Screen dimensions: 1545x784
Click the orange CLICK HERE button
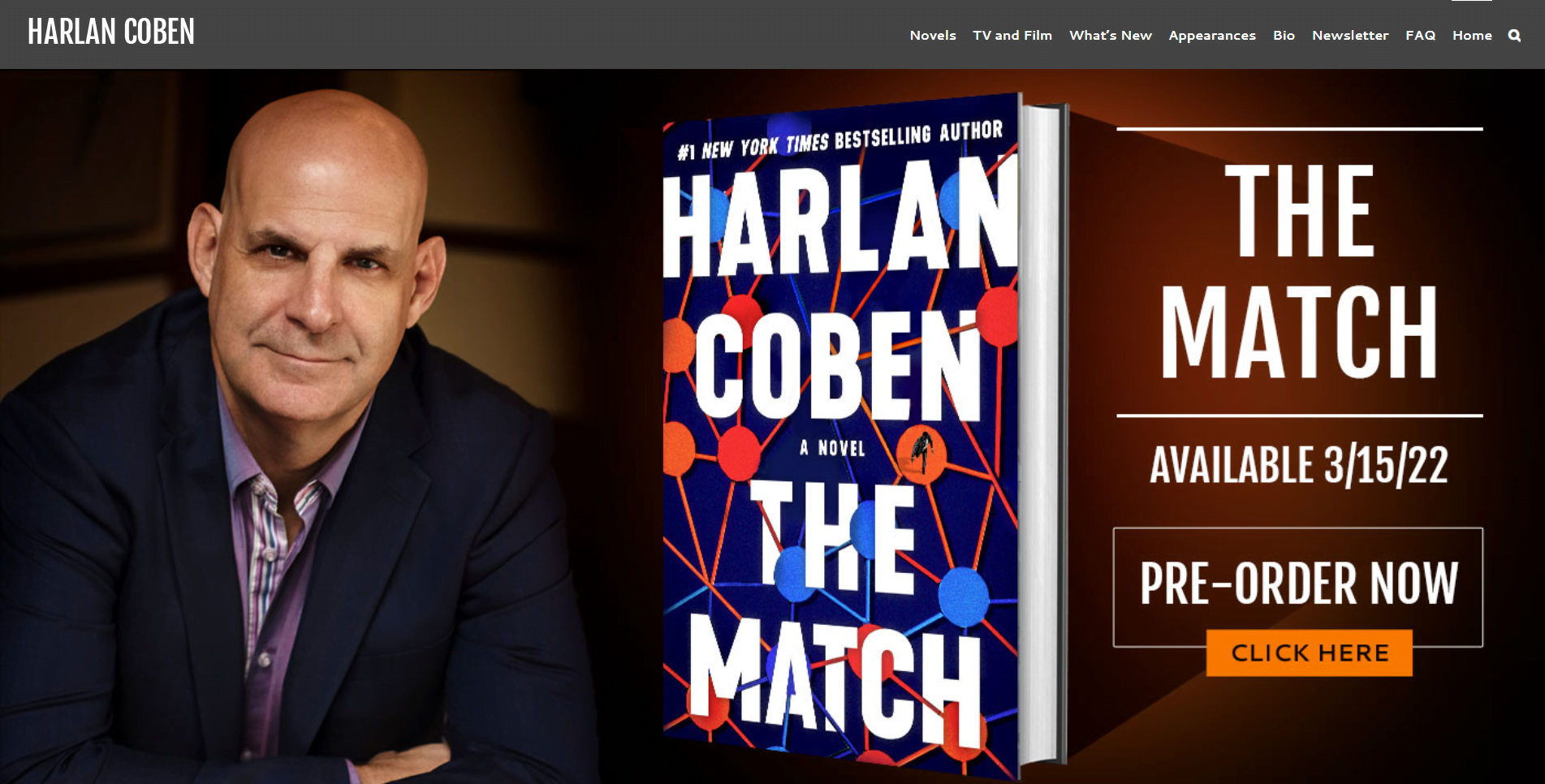pos(1309,653)
